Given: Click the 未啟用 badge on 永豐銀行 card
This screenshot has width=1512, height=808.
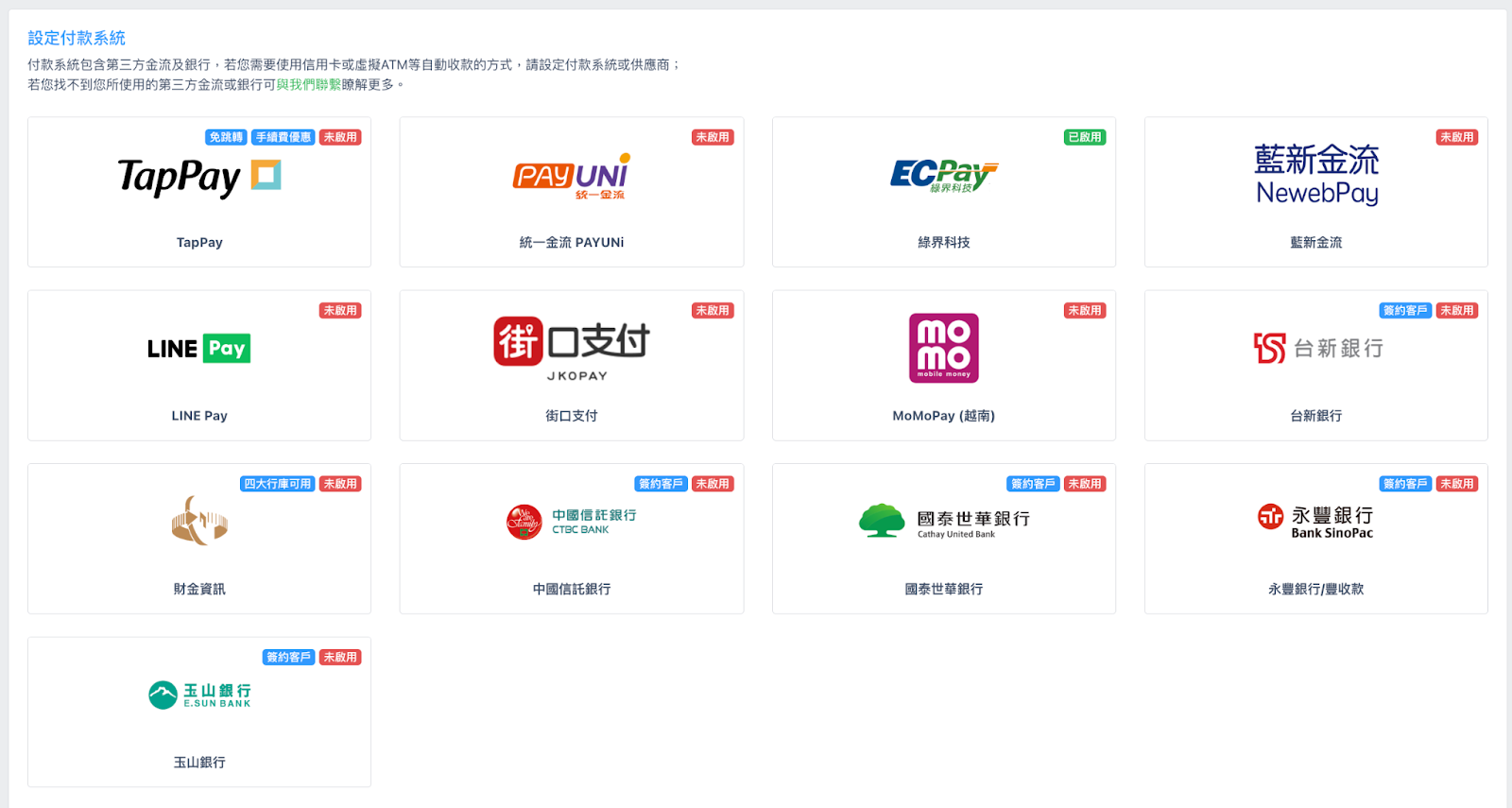Looking at the screenshot, I should [1457, 484].
